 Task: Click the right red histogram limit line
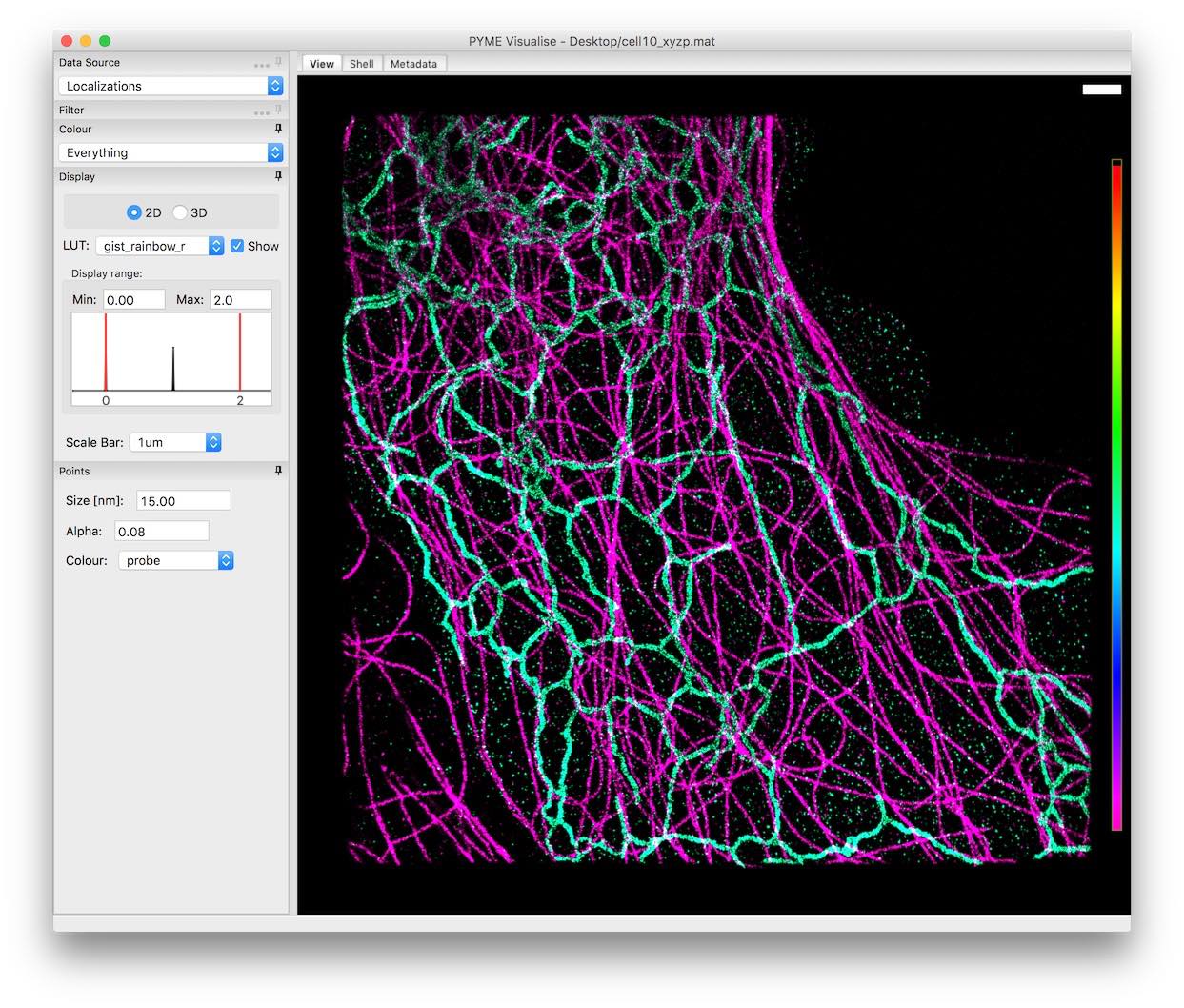(240, 353)
